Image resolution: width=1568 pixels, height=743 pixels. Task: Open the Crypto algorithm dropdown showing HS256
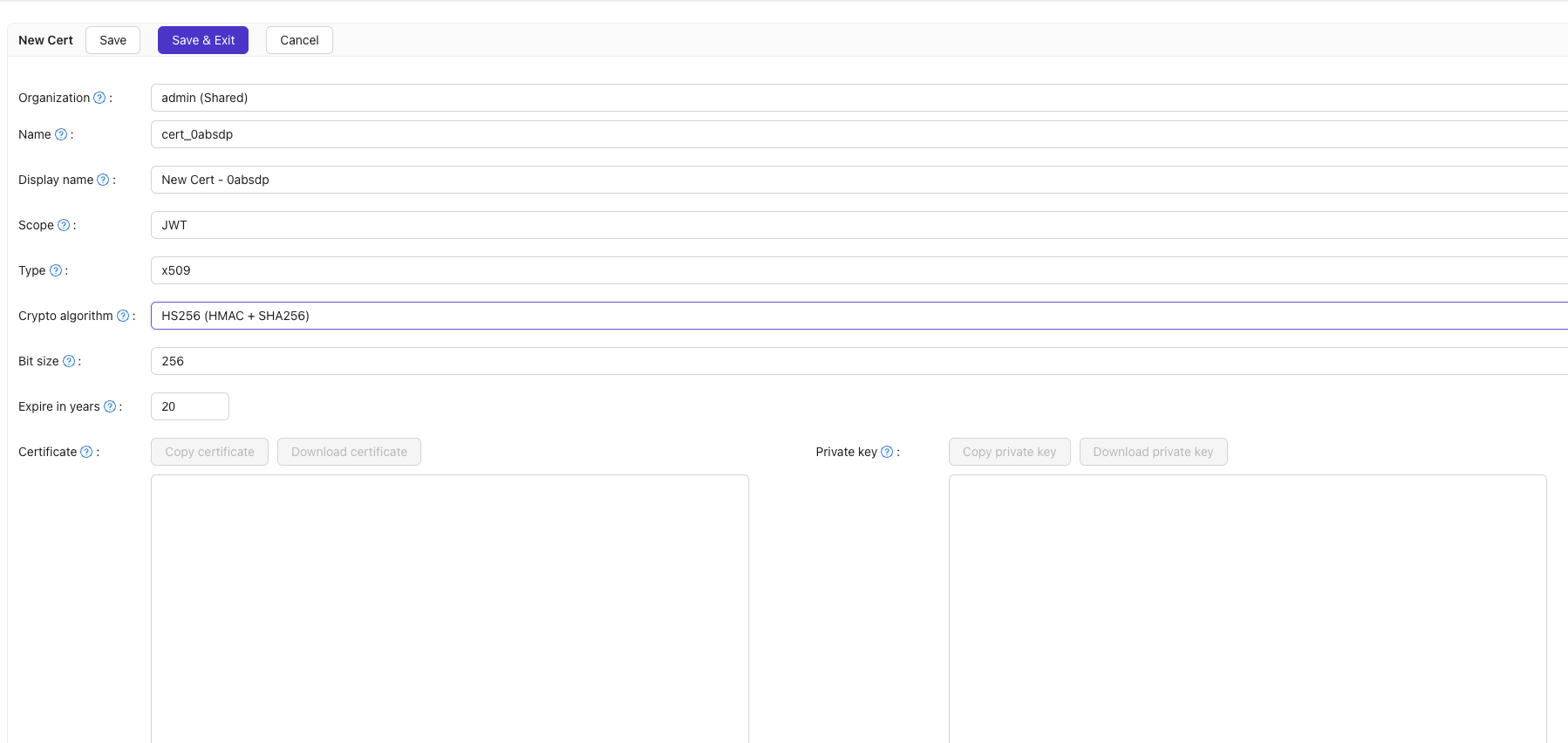coord(859,316)
